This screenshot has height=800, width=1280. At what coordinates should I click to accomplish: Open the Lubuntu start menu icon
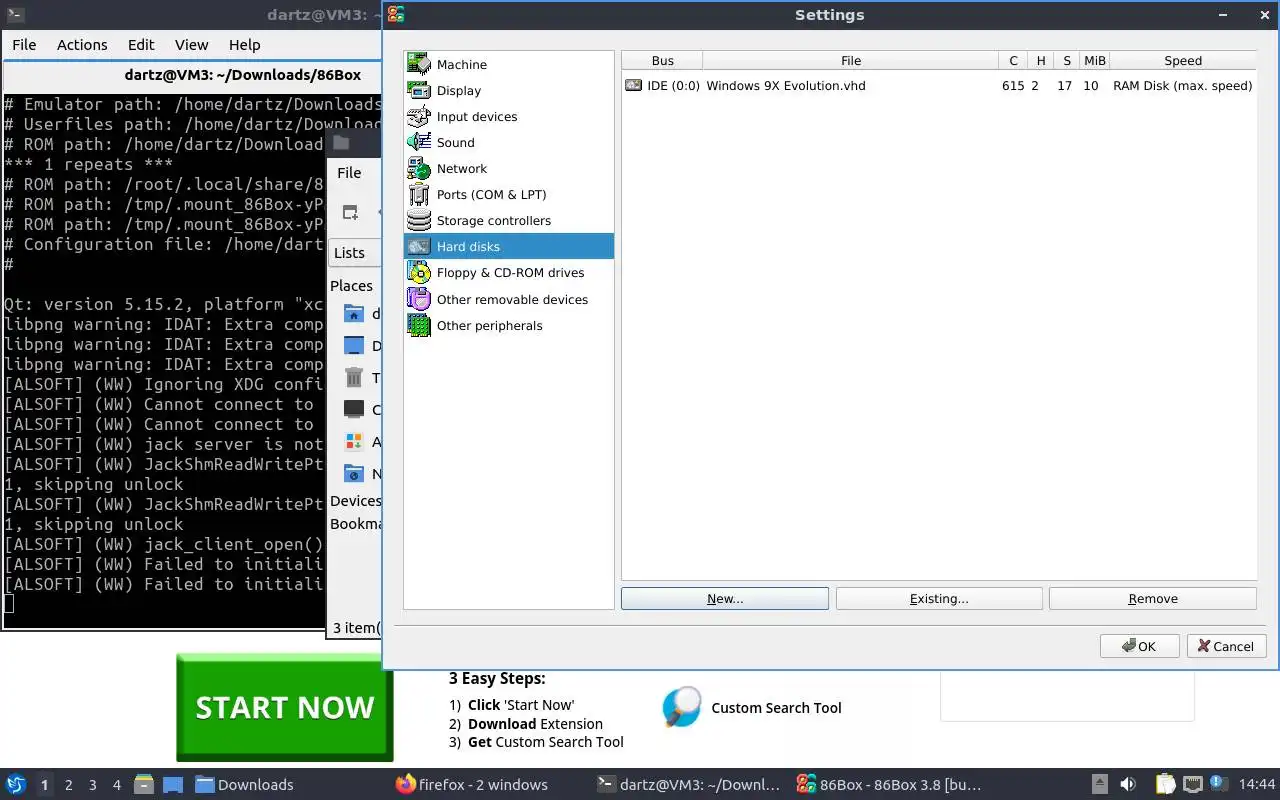pyautogui.click(x=16, y=784)
